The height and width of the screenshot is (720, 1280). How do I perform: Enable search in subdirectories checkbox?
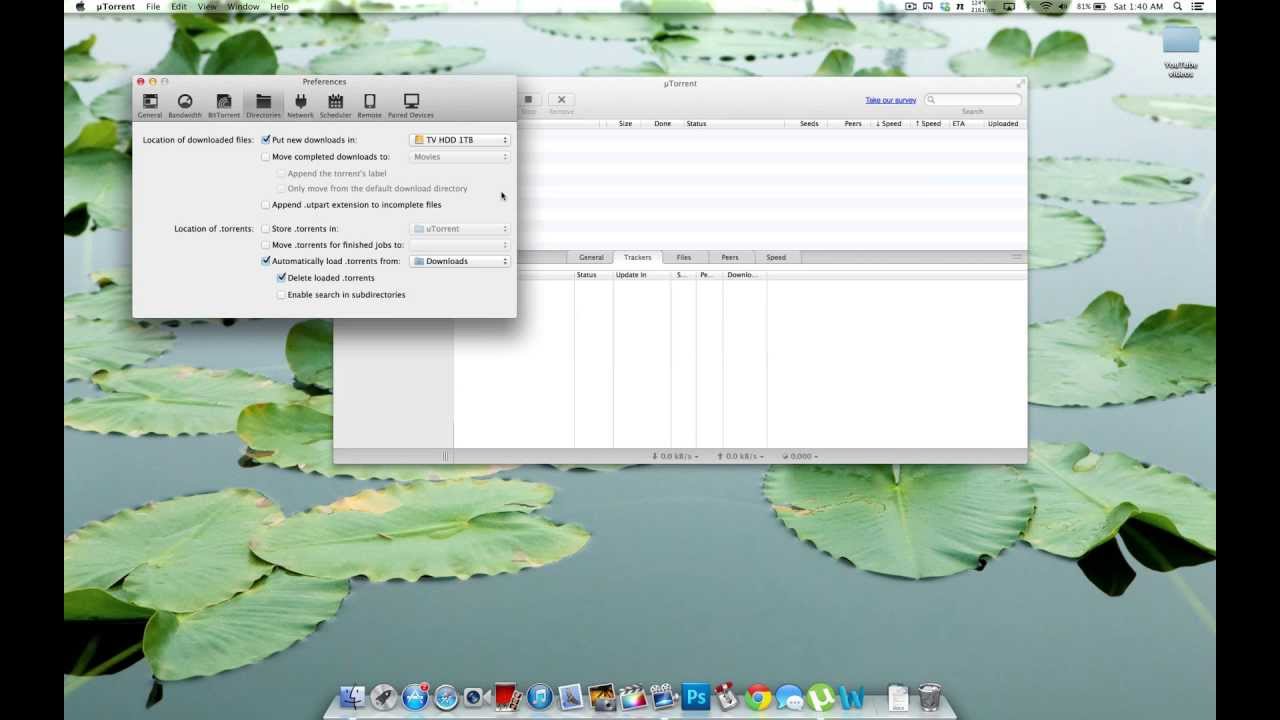(x=282, y=295)
